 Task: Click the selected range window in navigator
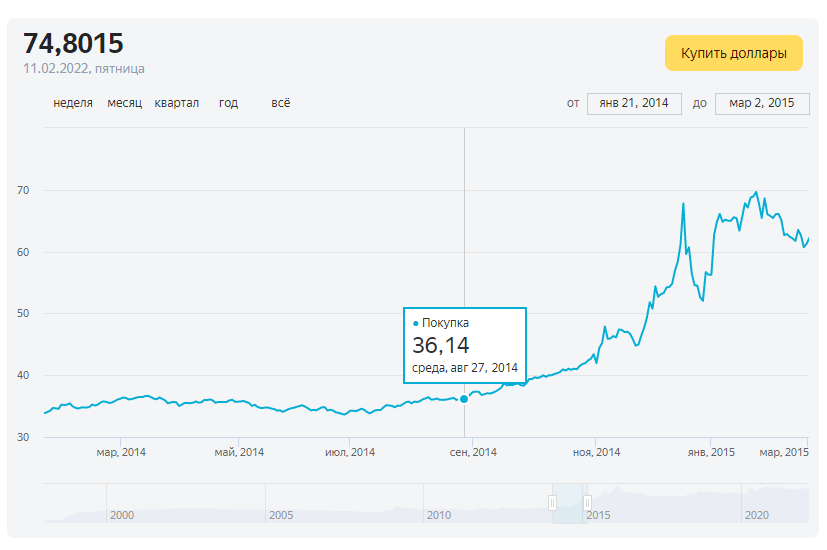coord(570,503)
